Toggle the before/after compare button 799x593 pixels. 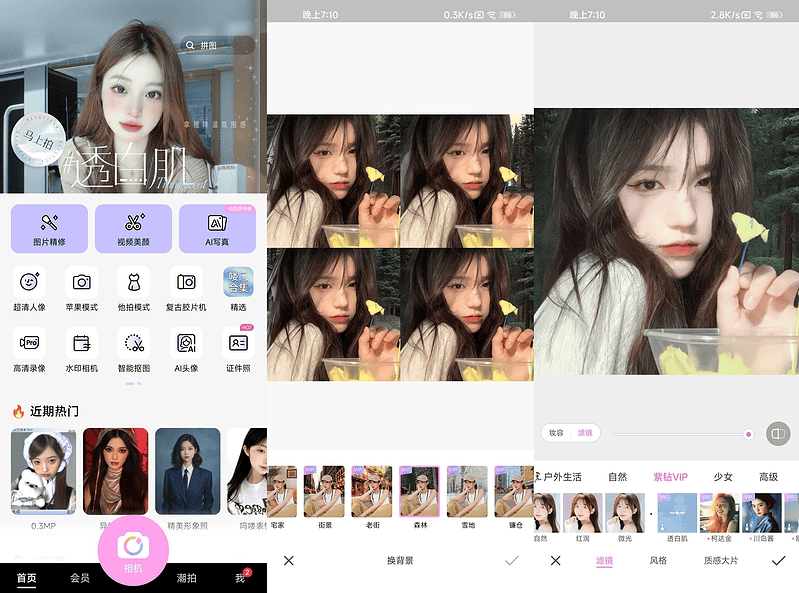tap(777, 433)
